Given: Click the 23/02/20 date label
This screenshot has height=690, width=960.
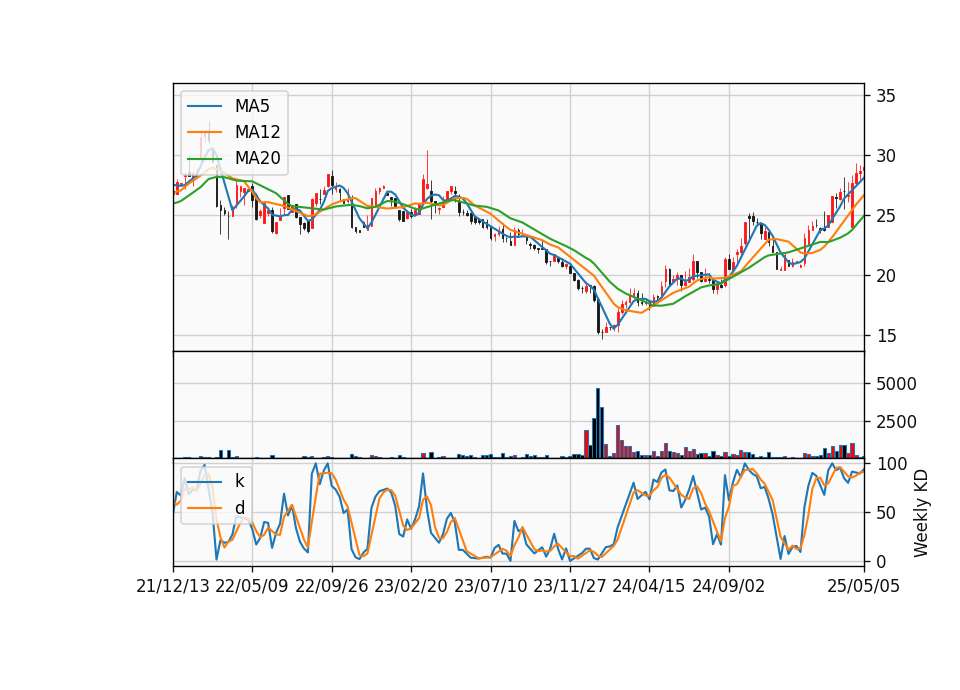Looking at the screenshot, I should point(411,586).
